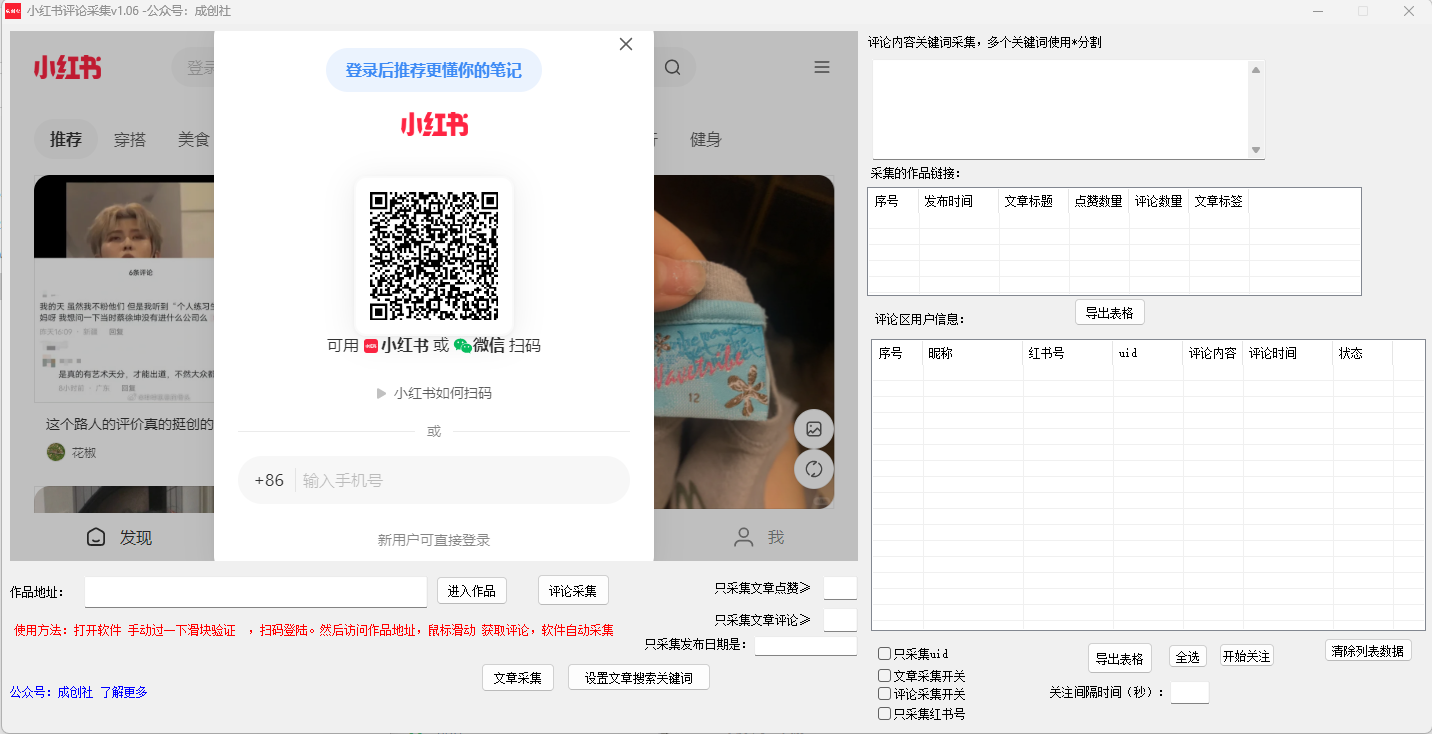Open the hamburger menu icon
The height and width of the screenshot is (734, 1432).
tap(822, 68)
